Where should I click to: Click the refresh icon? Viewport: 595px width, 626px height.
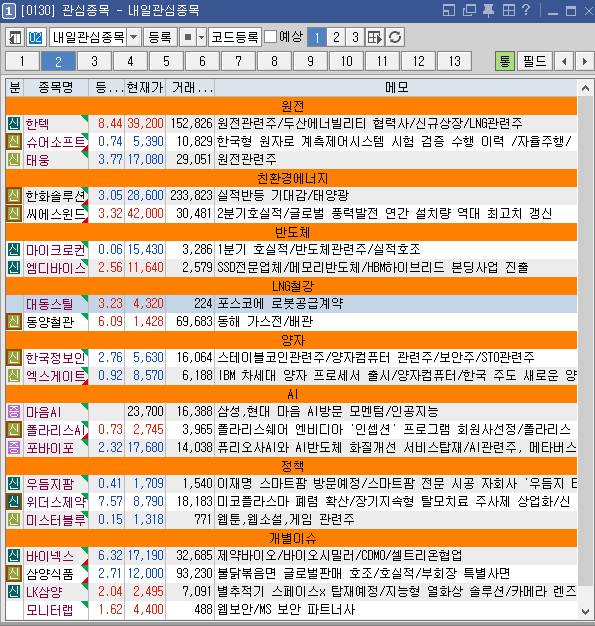click(395, 38)
